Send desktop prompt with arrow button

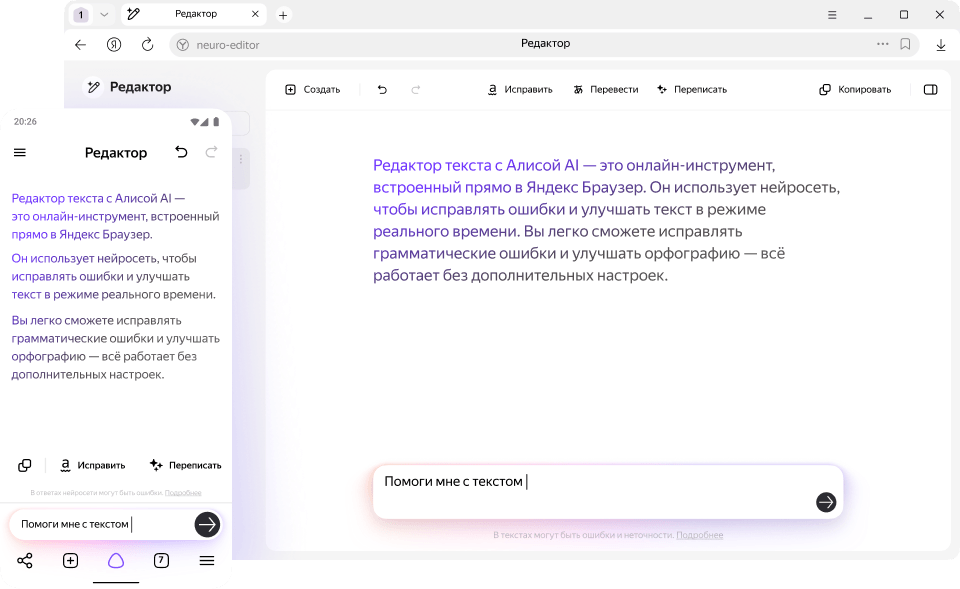pyautogui.click(x=826, y=502)
